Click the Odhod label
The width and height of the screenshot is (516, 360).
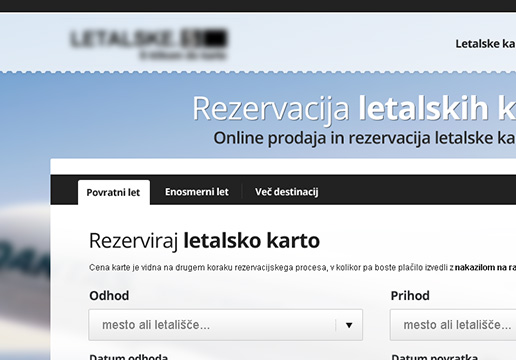tap(109, 296)
